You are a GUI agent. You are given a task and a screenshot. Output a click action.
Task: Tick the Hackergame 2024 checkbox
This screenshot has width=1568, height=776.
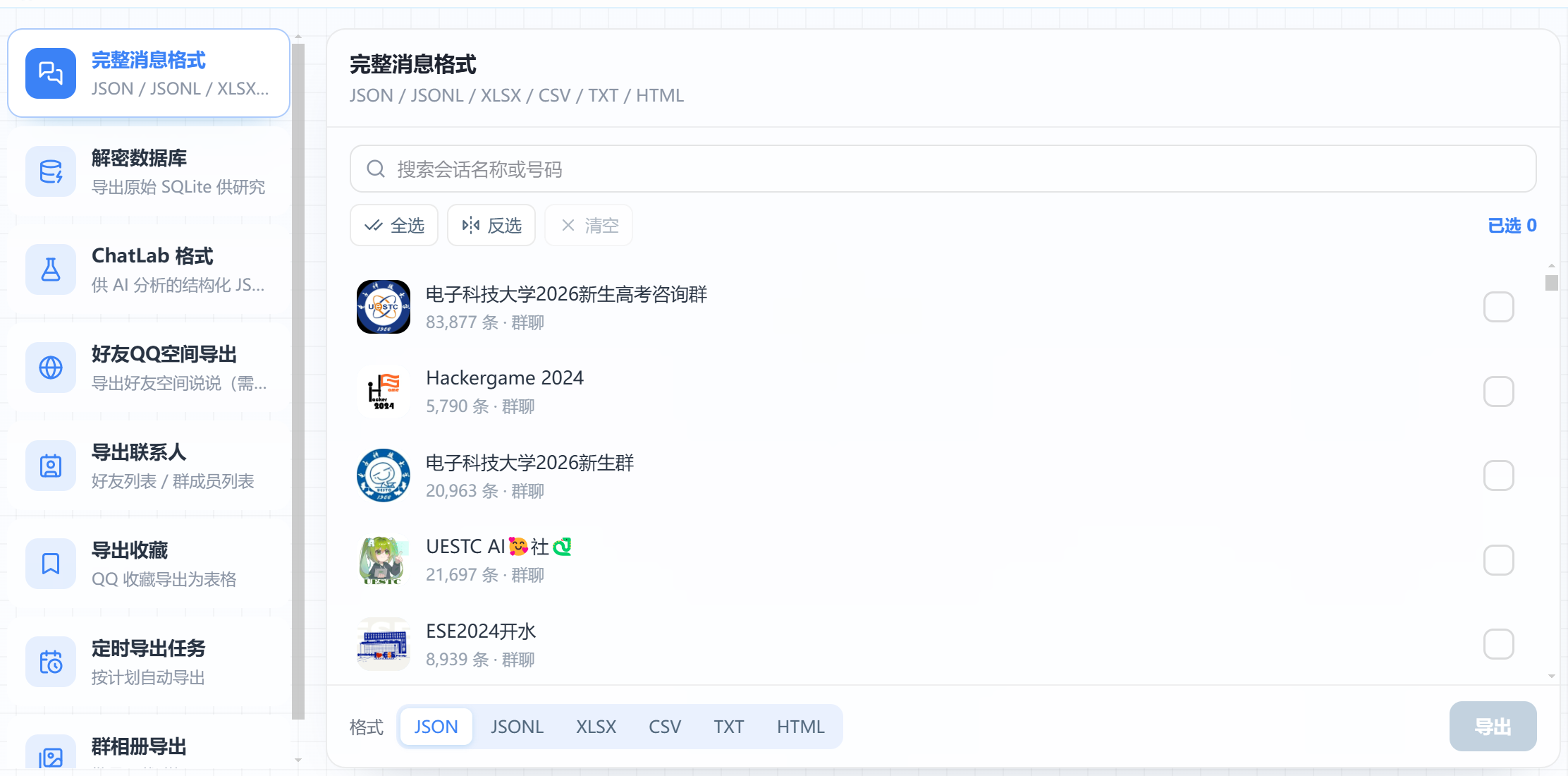click(1499, 392)
